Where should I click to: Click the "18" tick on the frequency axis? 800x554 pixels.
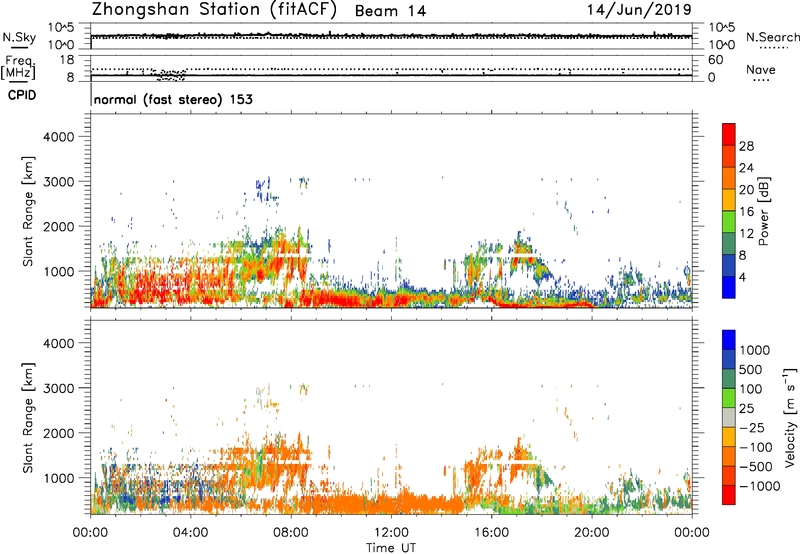(x=67, y=60)
